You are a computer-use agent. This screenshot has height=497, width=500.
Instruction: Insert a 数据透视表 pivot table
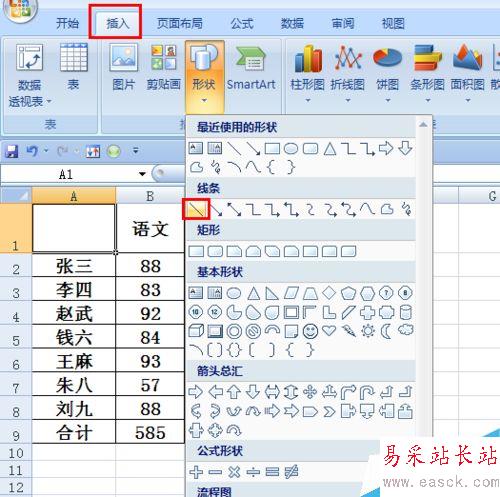[x=29, y=76]
